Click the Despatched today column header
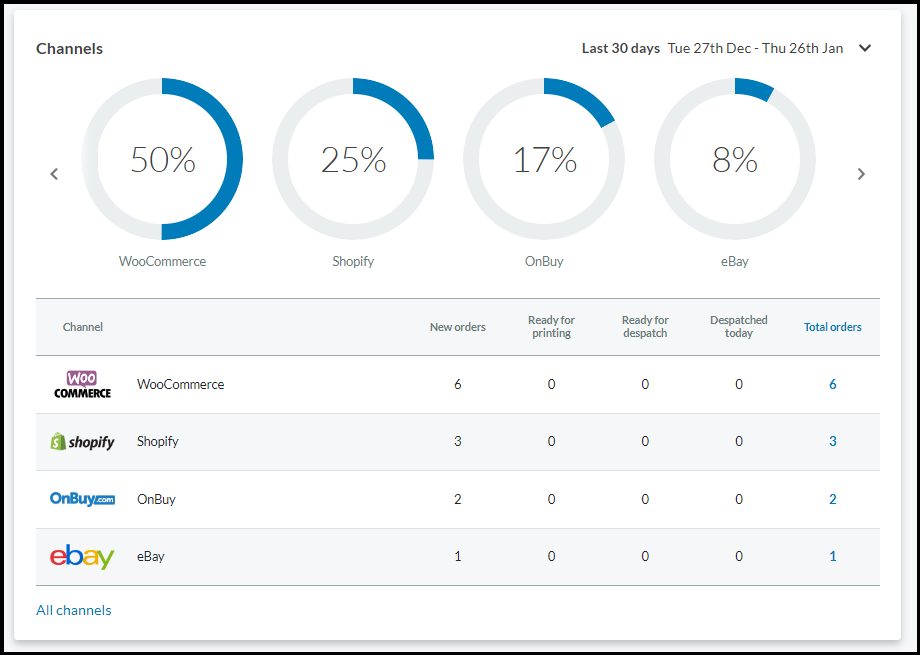Image resolution: width=920 pixels, height=655 pixels. pos(739,327)
